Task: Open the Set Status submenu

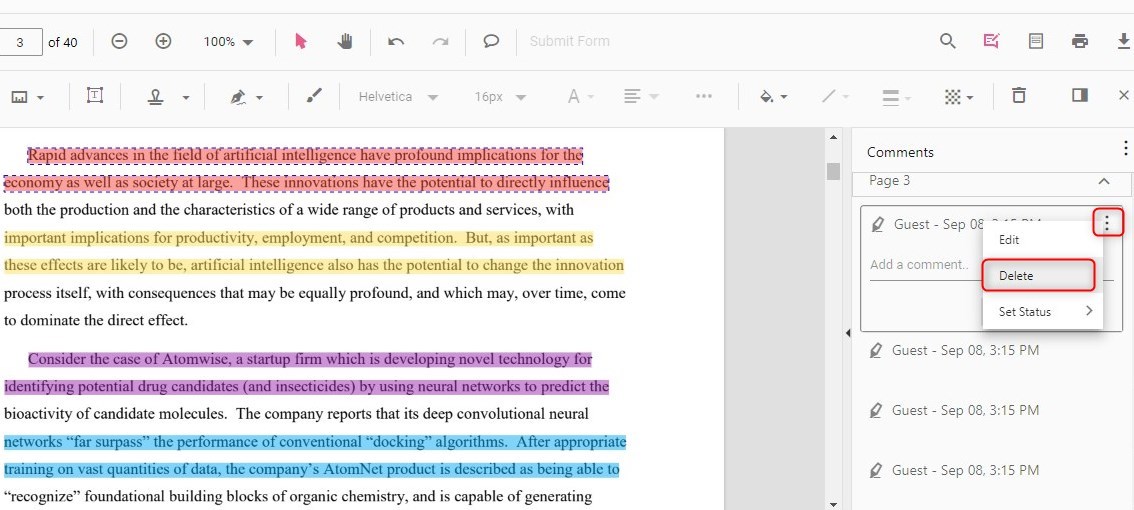Action: 1043,312
